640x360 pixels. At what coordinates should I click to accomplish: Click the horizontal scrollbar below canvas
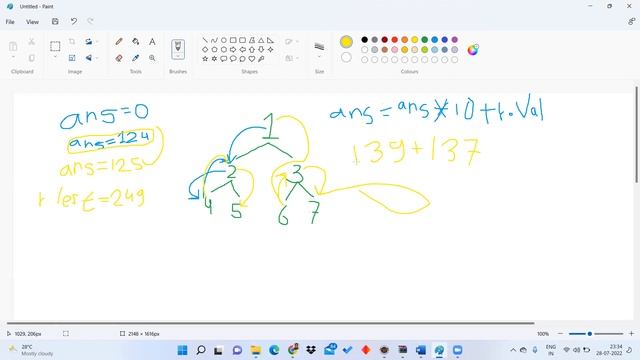pyautogui.click(x=270, y=323)
